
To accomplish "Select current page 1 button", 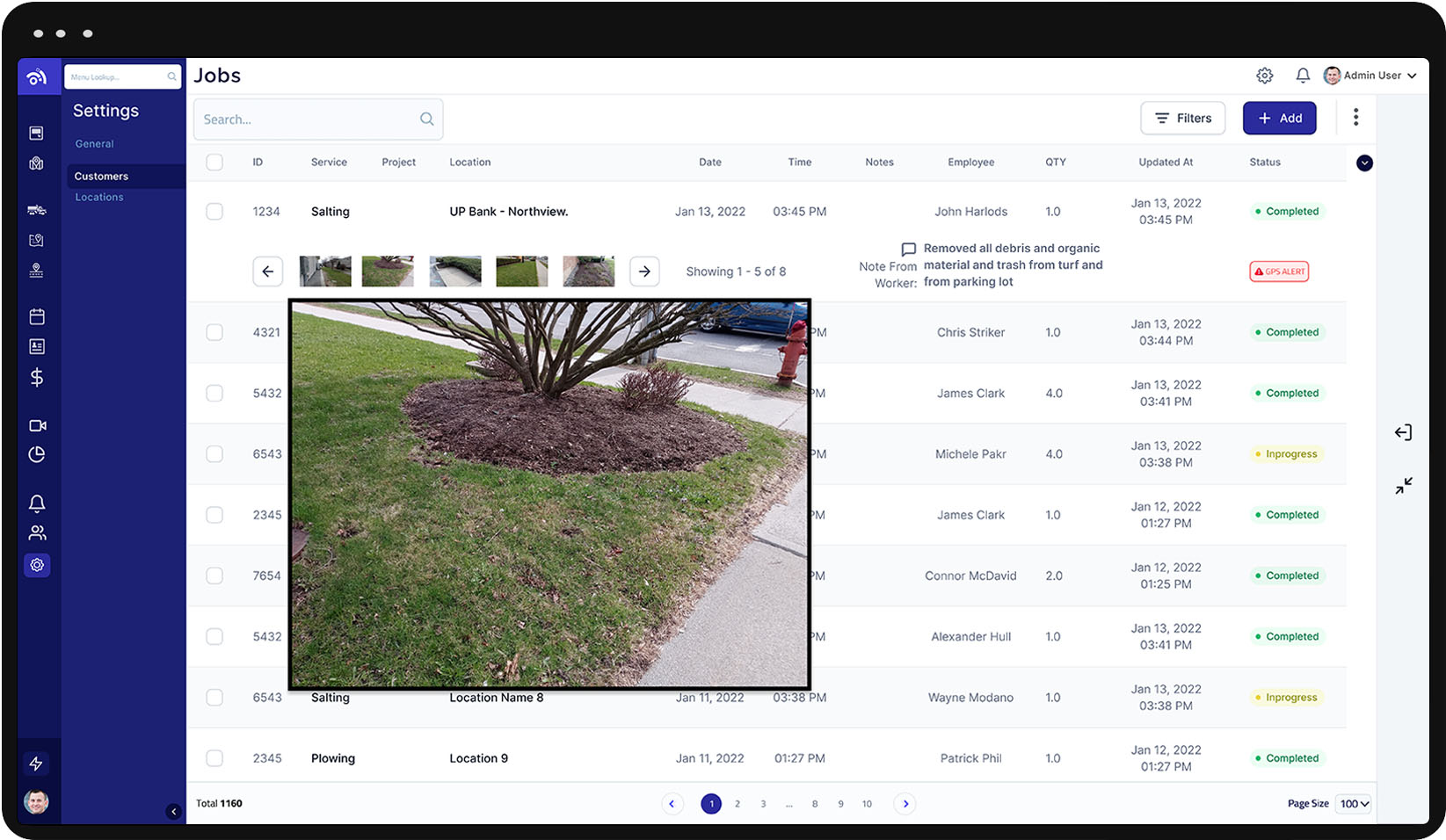I will click(711, 804).
